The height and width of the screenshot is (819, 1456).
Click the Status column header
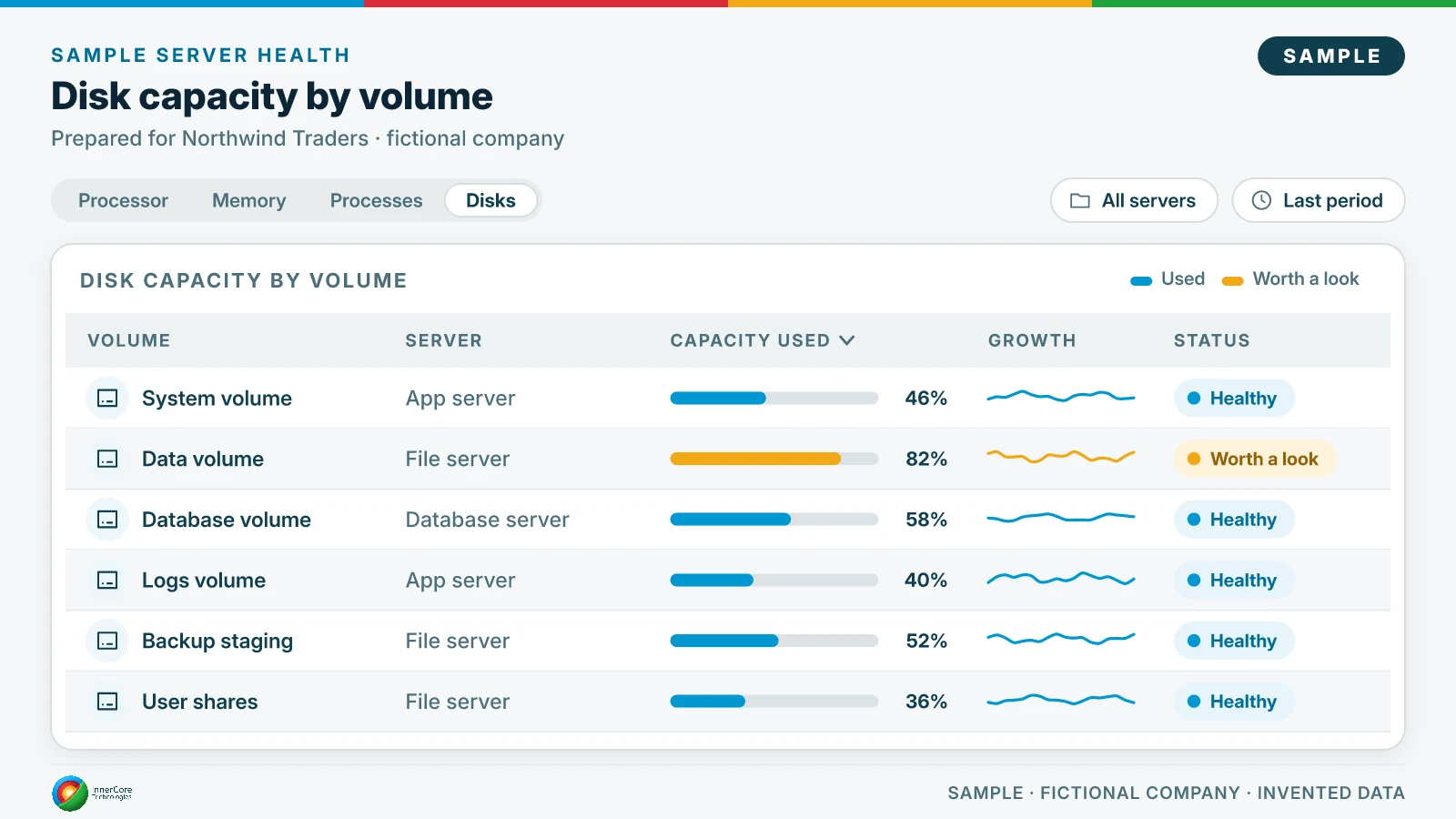1212,340
